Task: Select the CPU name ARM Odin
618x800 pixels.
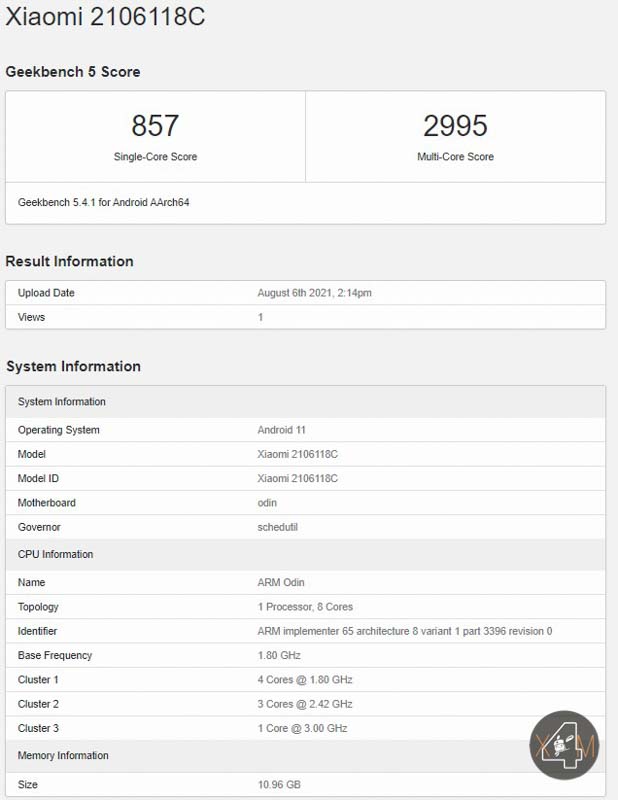Action: tap(281, 583)
